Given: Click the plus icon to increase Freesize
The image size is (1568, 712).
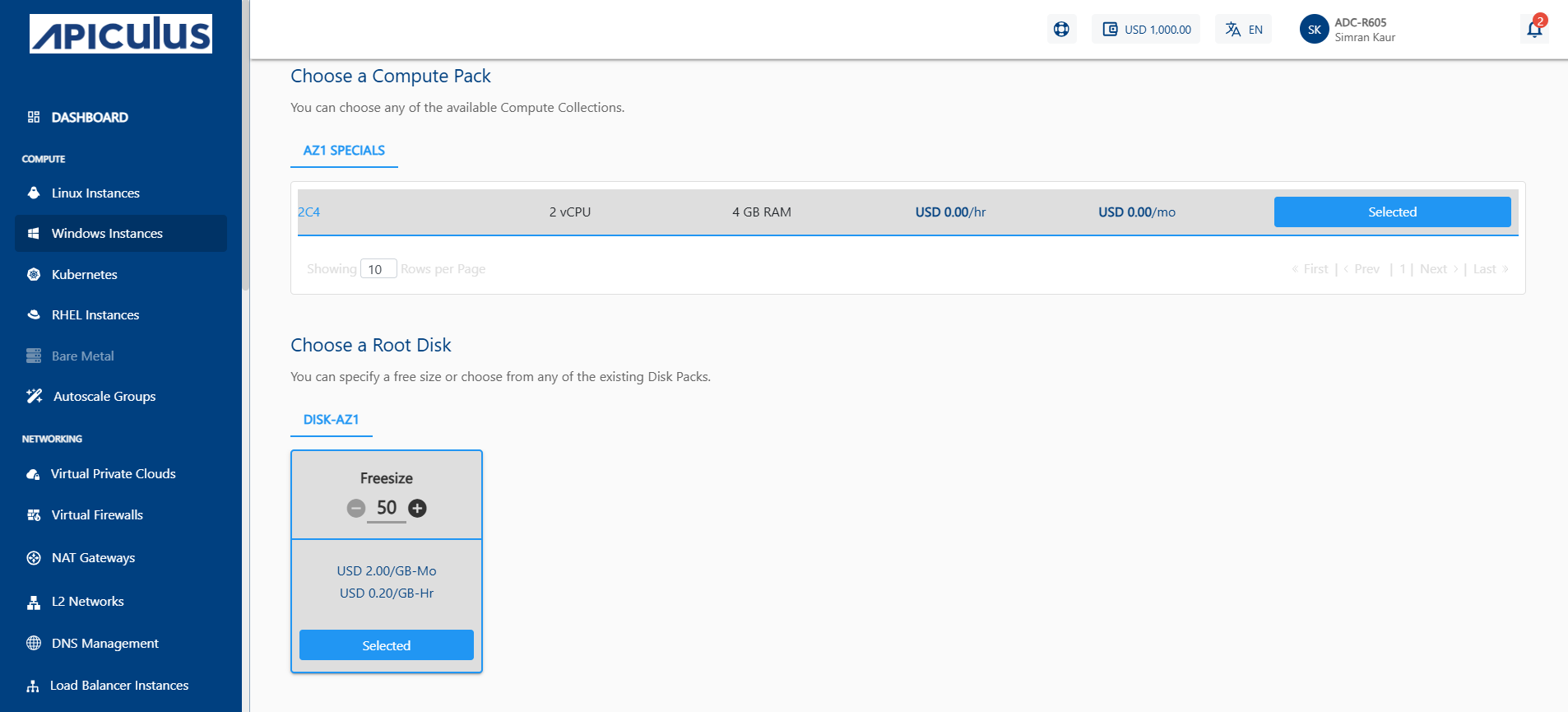Looking at the screenshot, I should (418, 509).
